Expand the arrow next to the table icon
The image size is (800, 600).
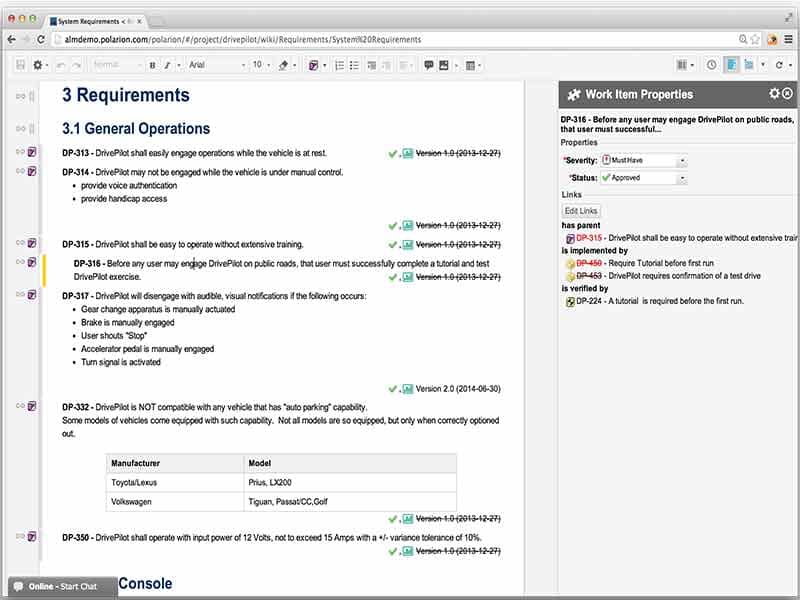(480, 66)
